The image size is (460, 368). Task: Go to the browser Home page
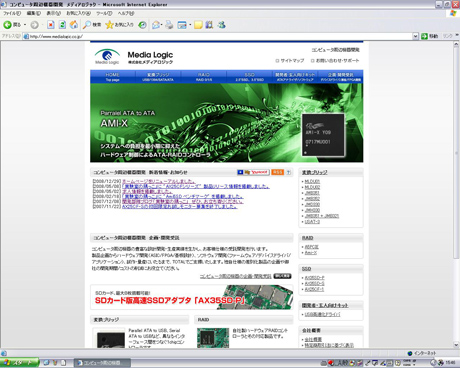click(74, 25)
